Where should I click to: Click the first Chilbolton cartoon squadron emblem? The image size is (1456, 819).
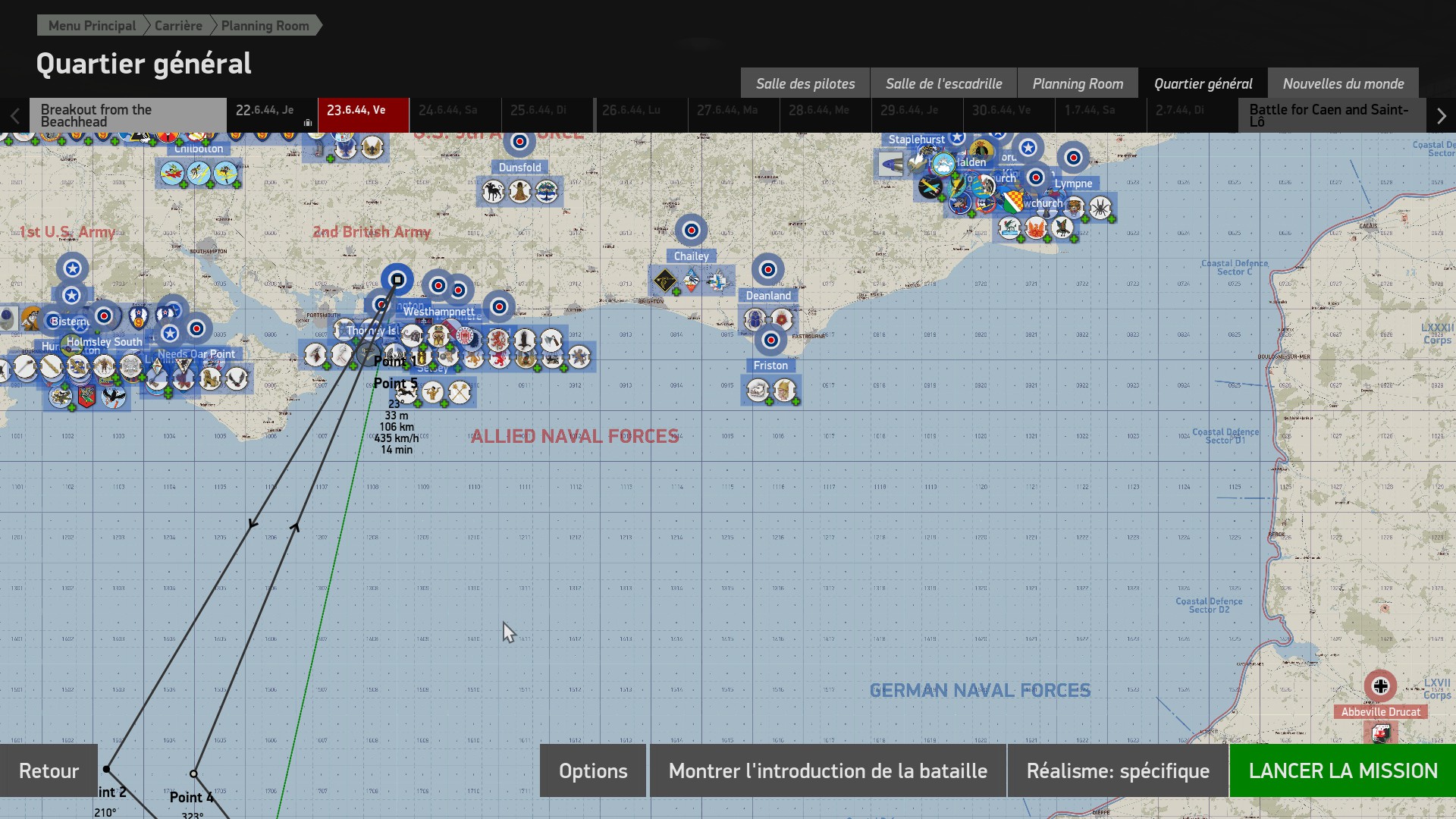[x=172, y=174]
